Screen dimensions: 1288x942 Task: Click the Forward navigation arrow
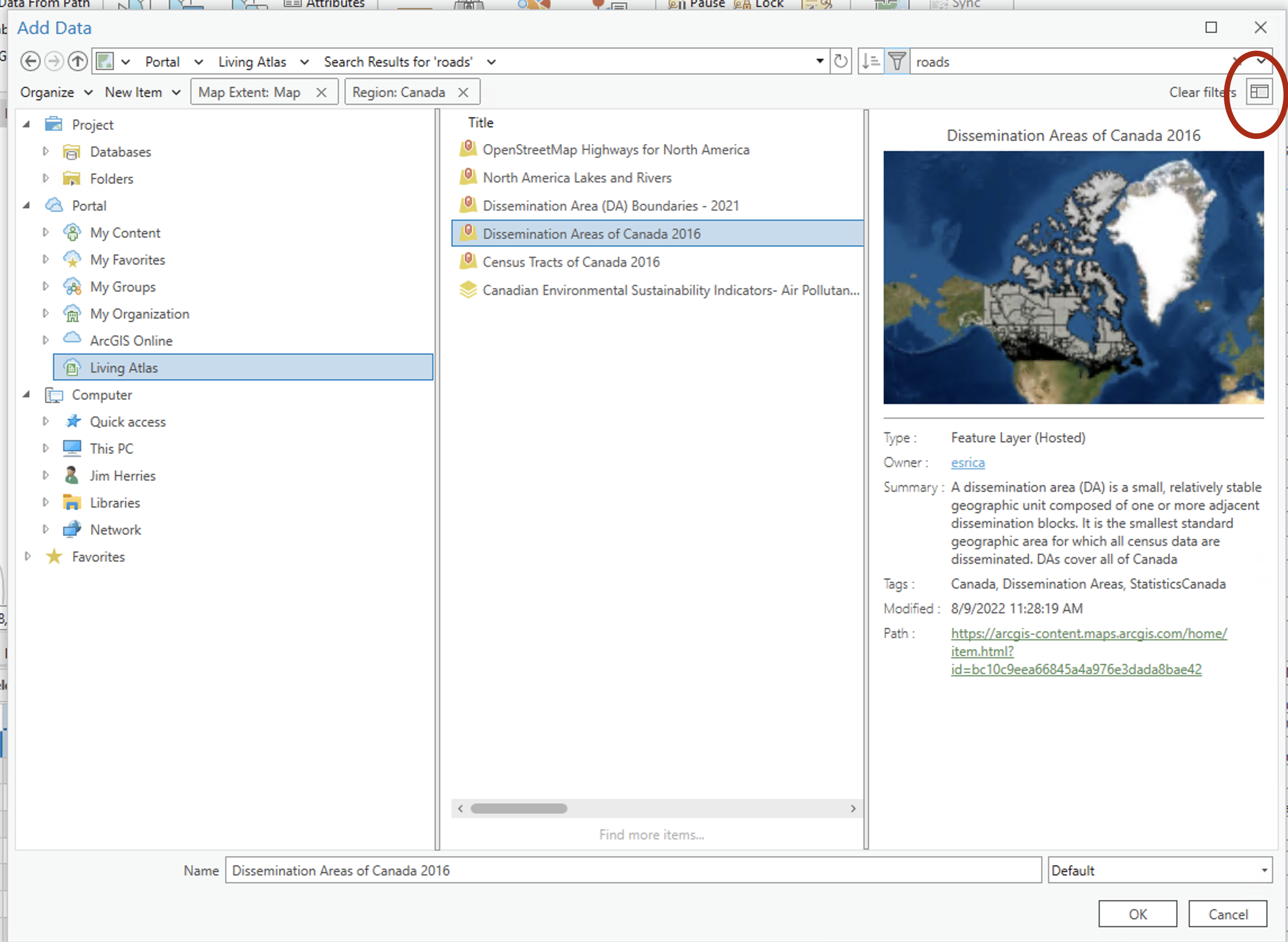coord(53,61)
